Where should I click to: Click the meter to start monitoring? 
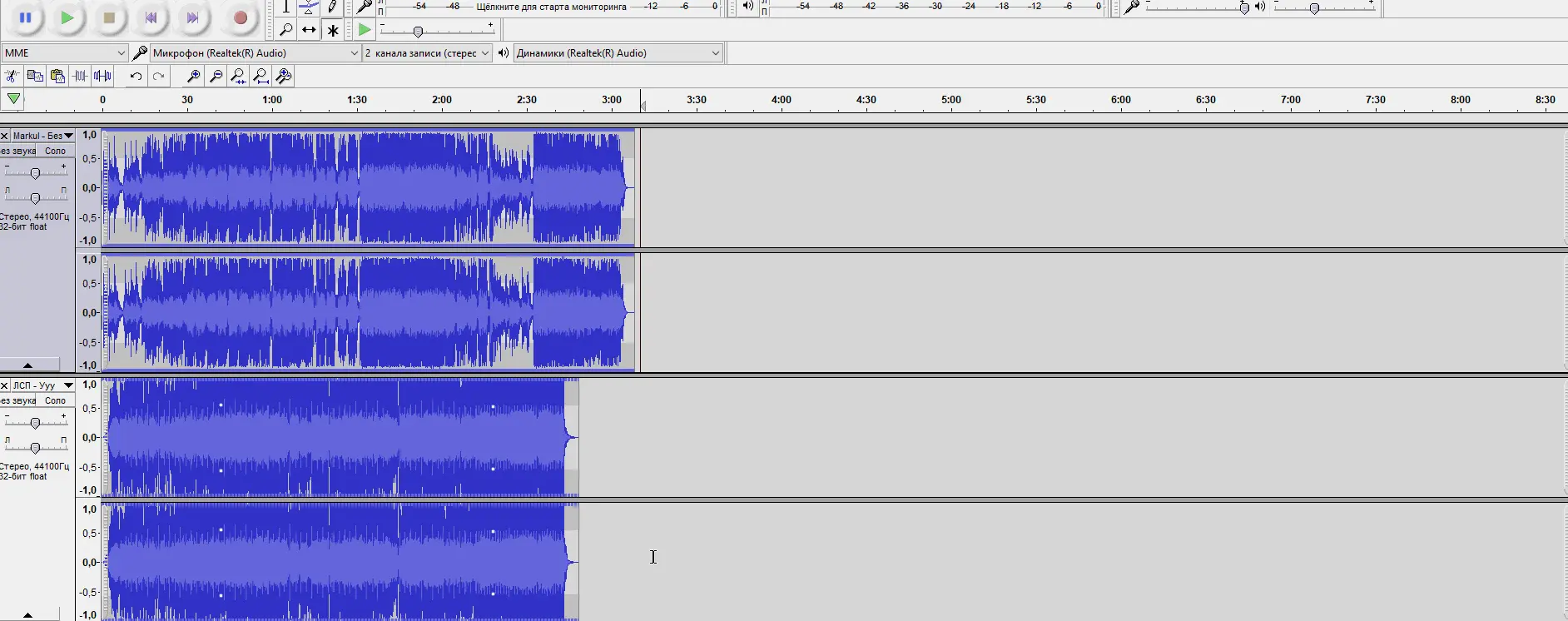(x=551, y=7)
